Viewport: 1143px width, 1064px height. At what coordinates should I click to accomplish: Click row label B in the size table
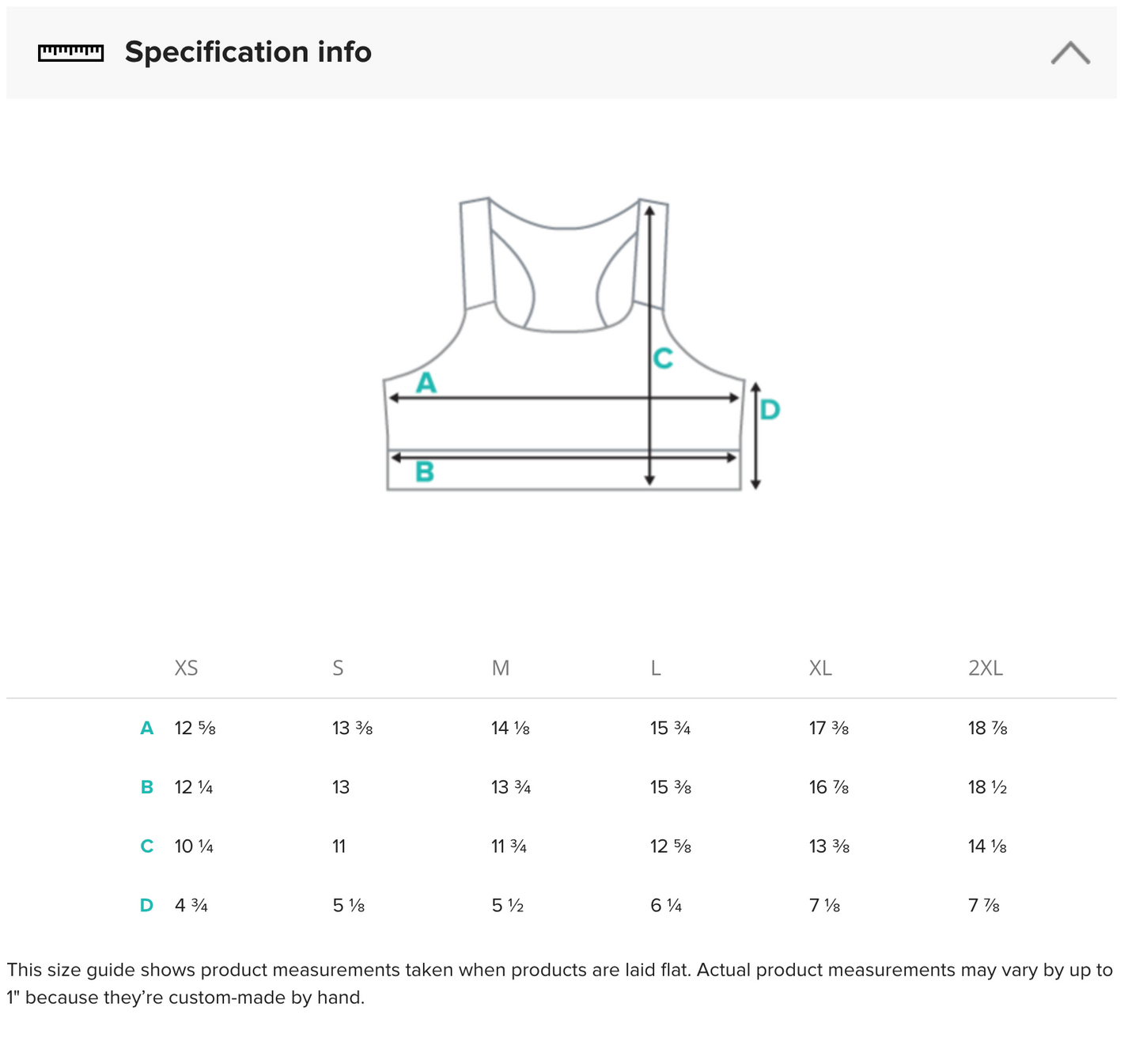[146, 787]
